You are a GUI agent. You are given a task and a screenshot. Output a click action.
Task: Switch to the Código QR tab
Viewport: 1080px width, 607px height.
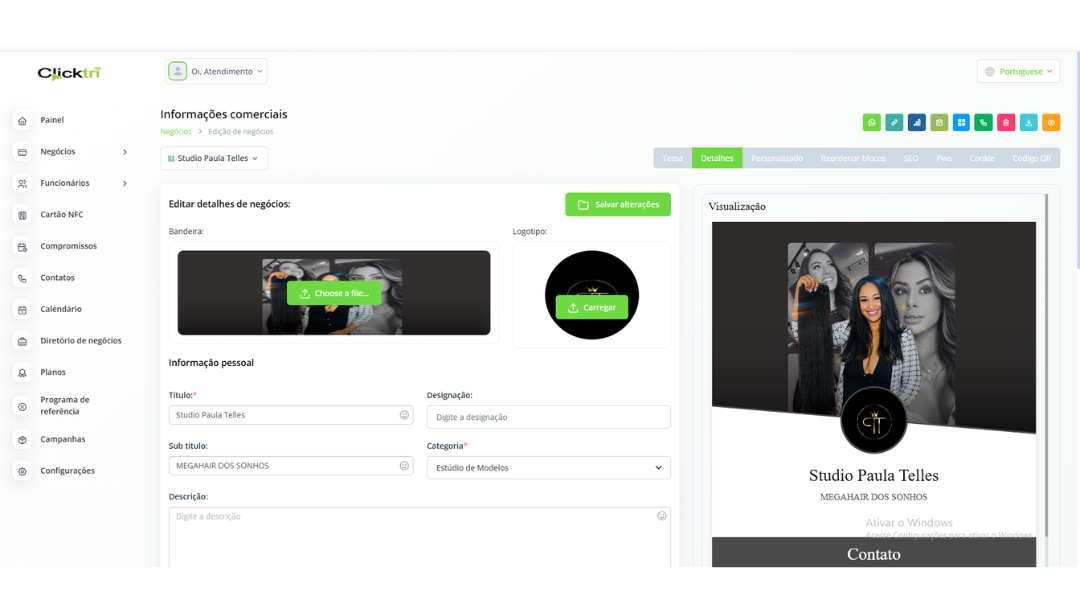click(1031, 158)
